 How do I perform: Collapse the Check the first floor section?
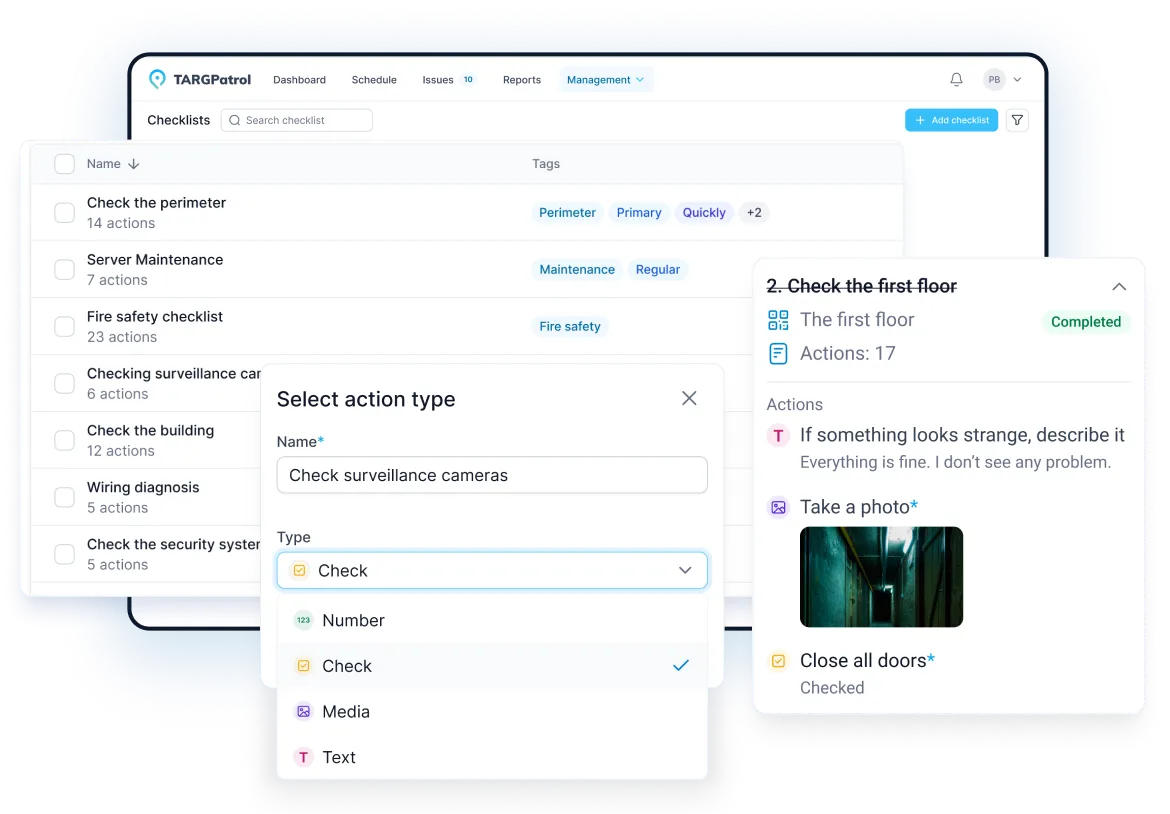click(1119, 286)
